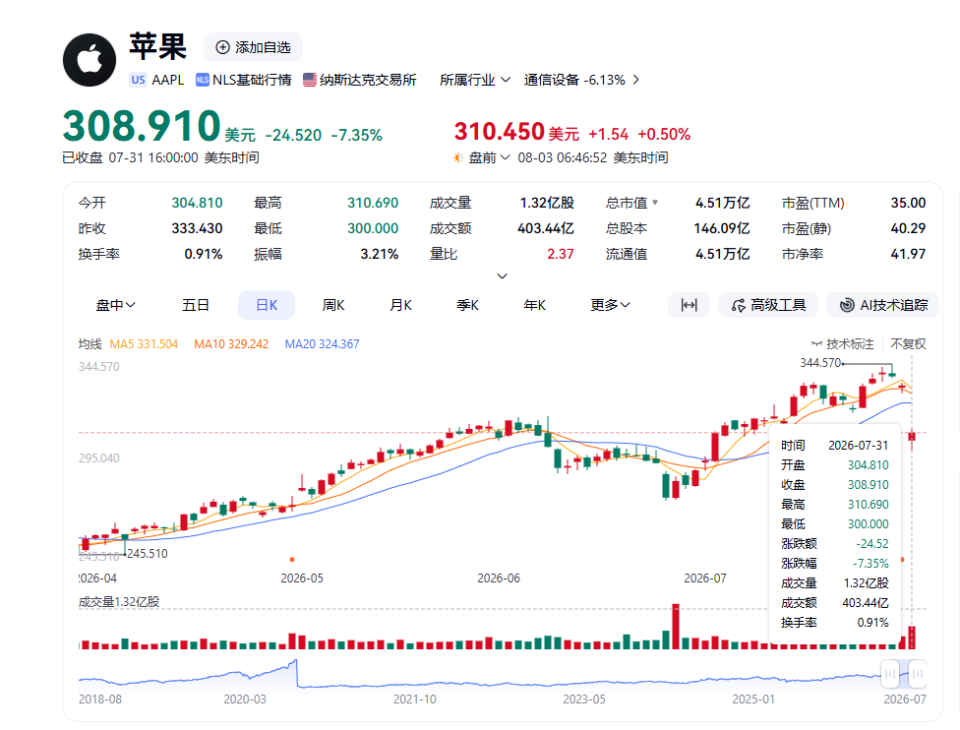
Task: Switch to the 季K chart tab
Action: click(x=468, y=305)
